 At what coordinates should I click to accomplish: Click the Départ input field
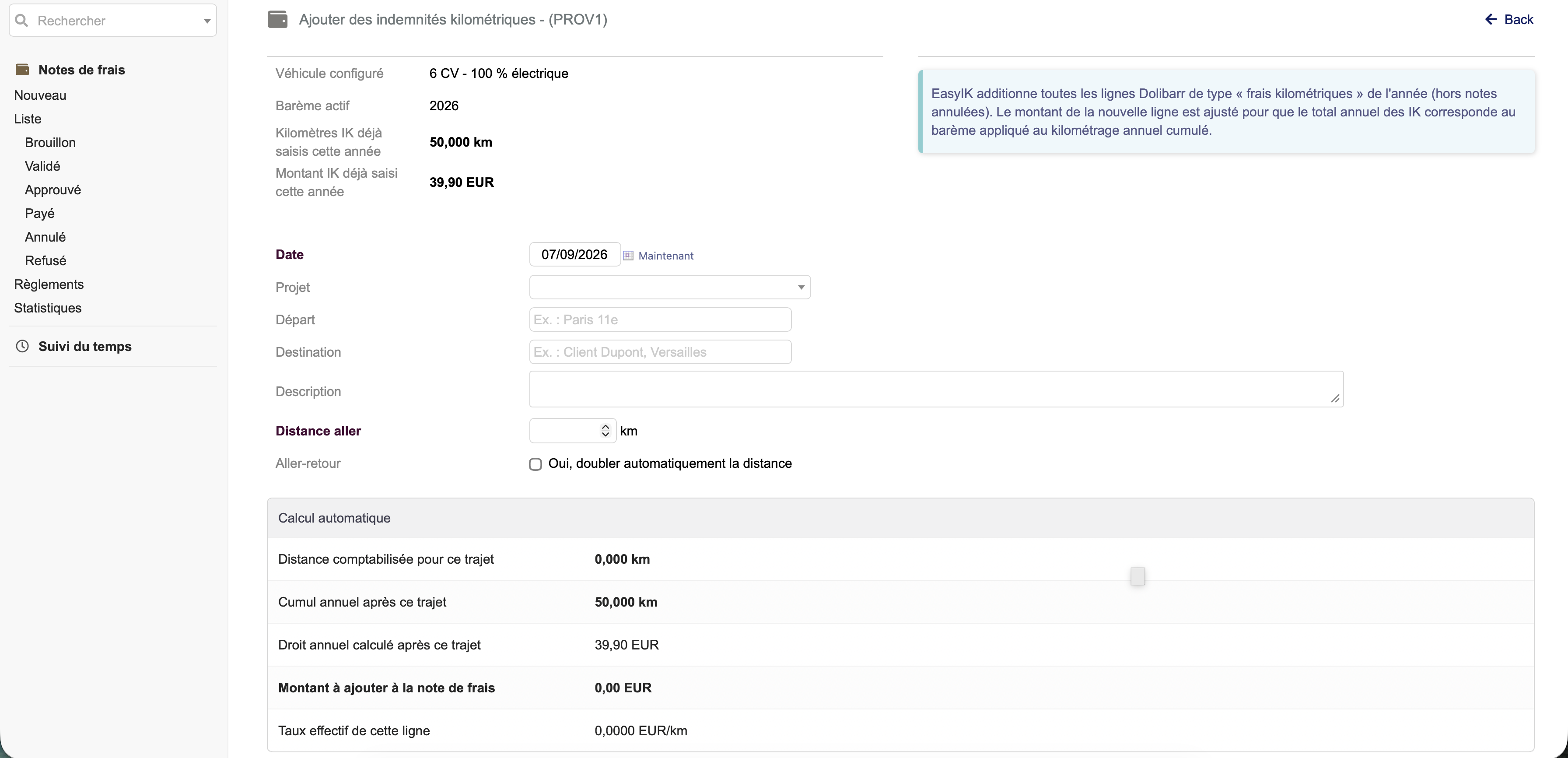pos(661,319)
